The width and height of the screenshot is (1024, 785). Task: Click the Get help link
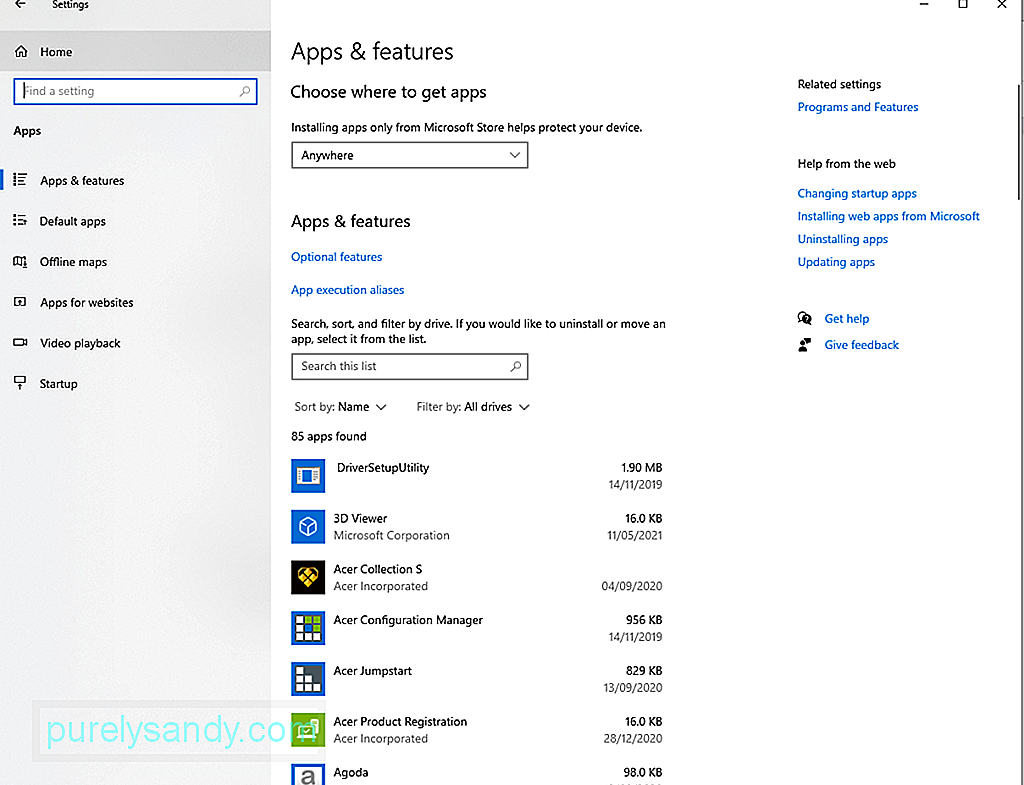coord(846,319)
